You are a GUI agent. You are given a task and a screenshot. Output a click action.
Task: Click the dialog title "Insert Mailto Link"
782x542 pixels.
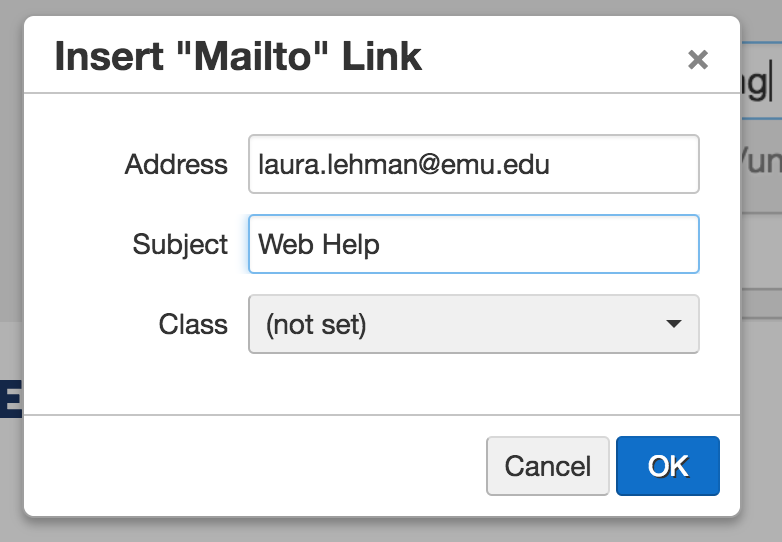(238, 57)
